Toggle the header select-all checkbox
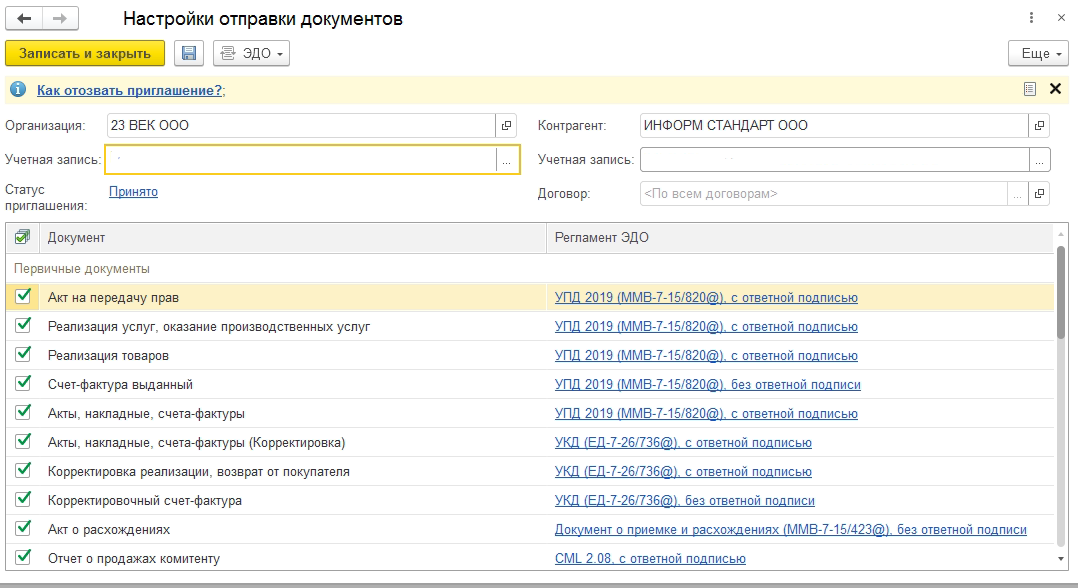Screen dimensions: 1078x588 point(21,239)
